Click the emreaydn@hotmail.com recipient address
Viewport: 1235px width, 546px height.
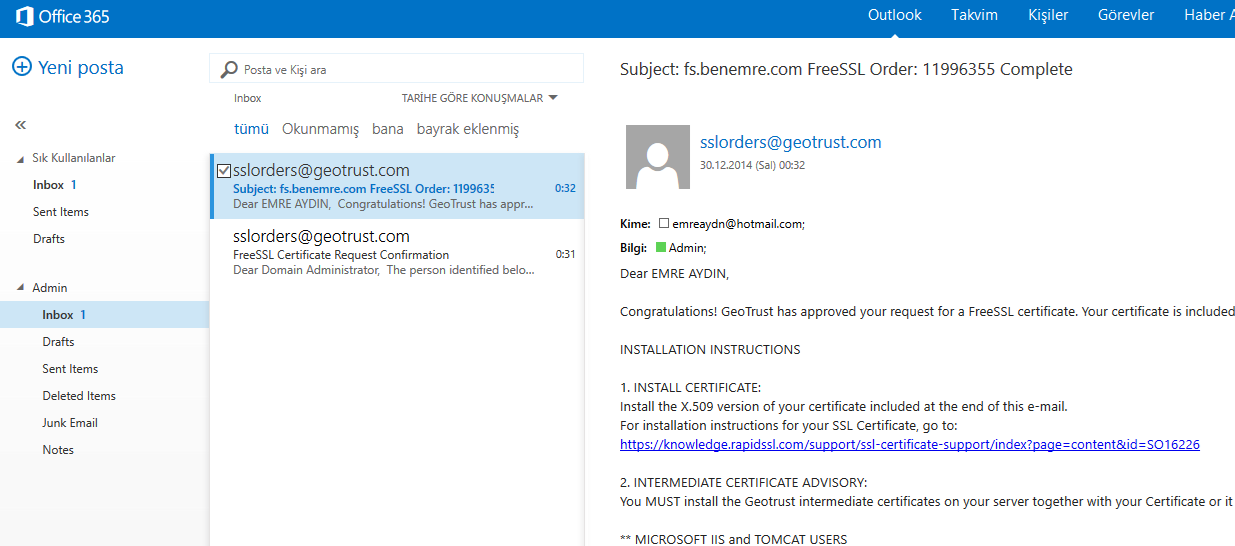[x=738, y=225]
